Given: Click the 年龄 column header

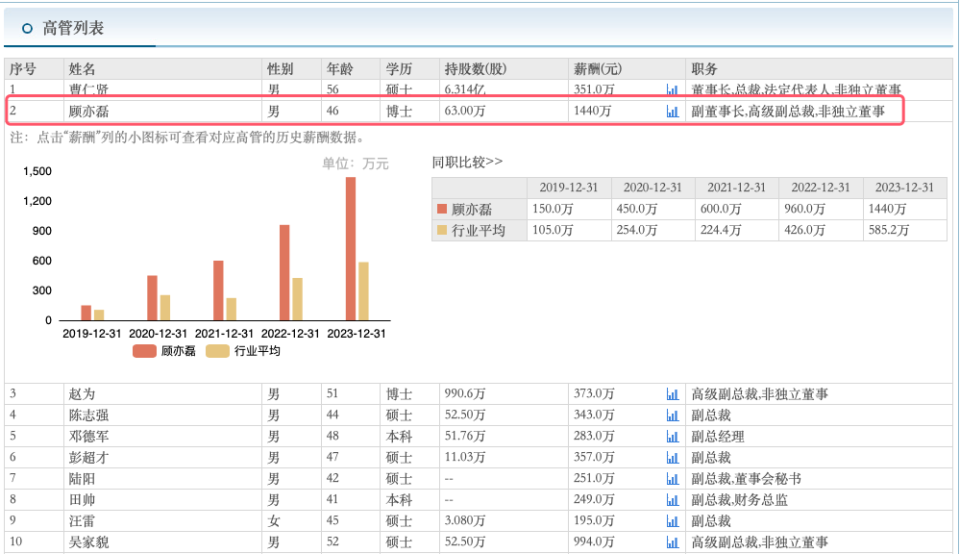Looking at the screenshot, I should (x=340, y=69).
